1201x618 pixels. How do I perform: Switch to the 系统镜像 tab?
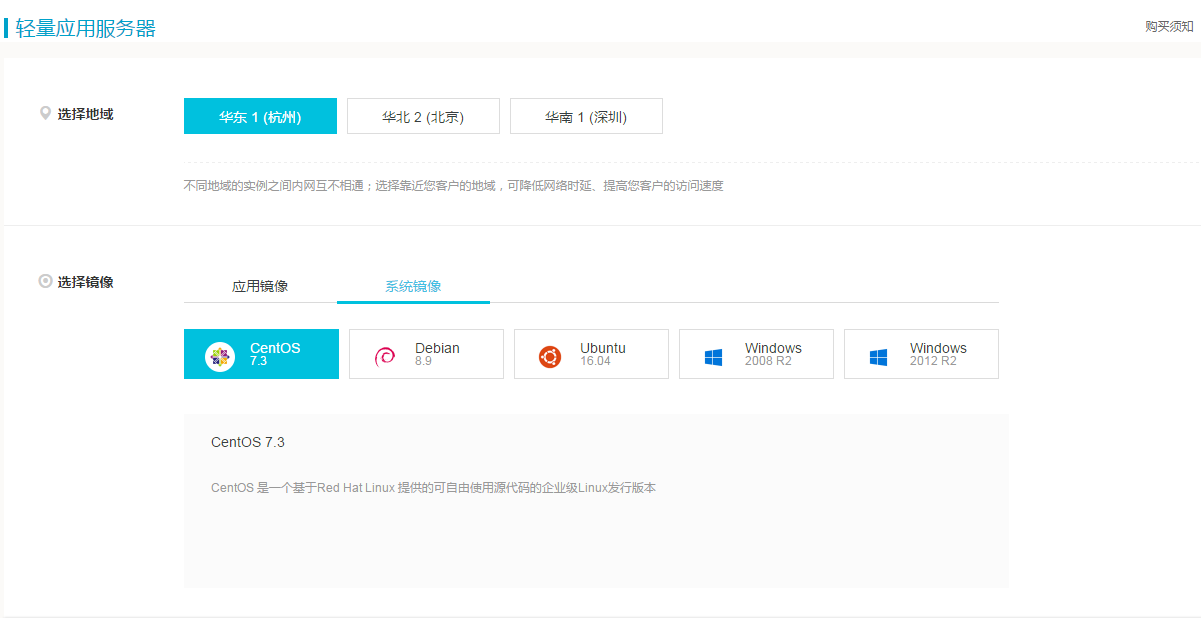tap(413, 286)
